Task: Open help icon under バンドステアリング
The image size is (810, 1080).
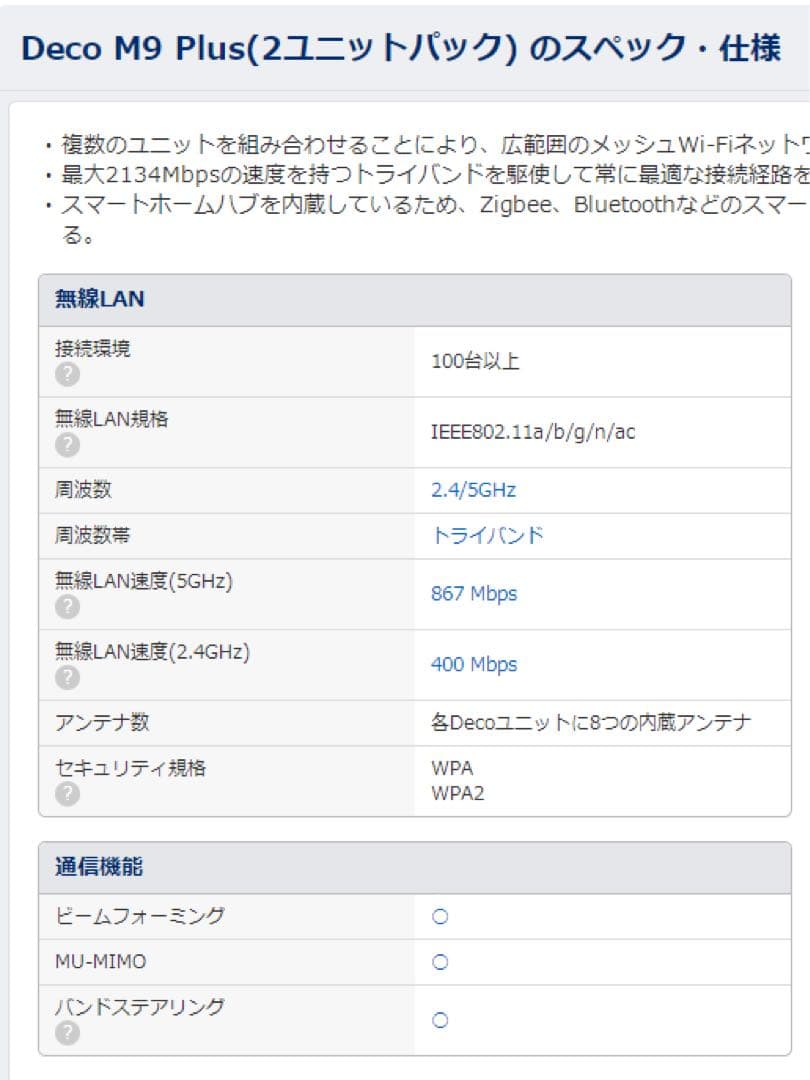Action: 67,1033
